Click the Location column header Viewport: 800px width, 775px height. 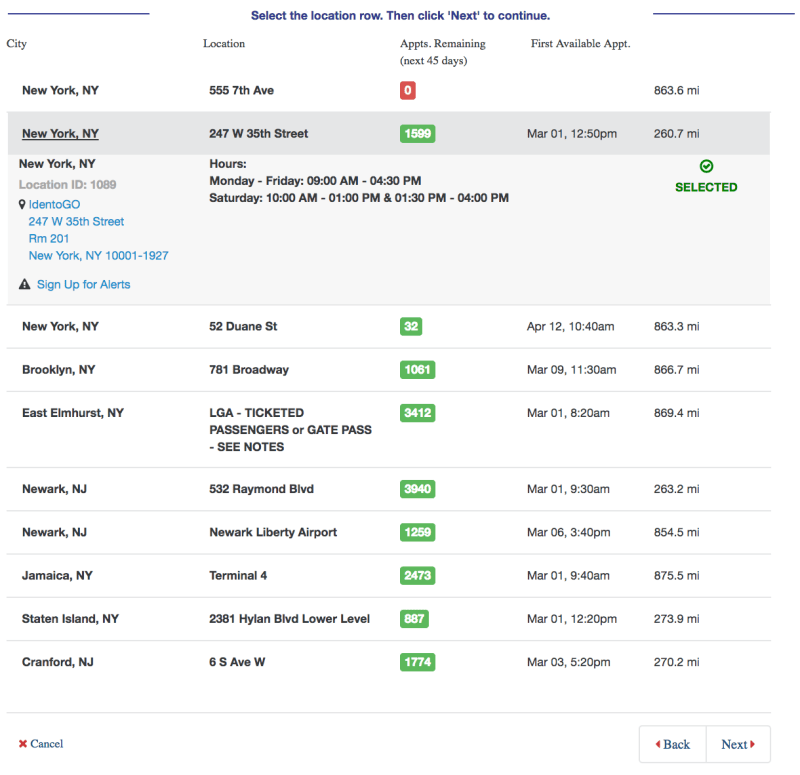point(224,44)
